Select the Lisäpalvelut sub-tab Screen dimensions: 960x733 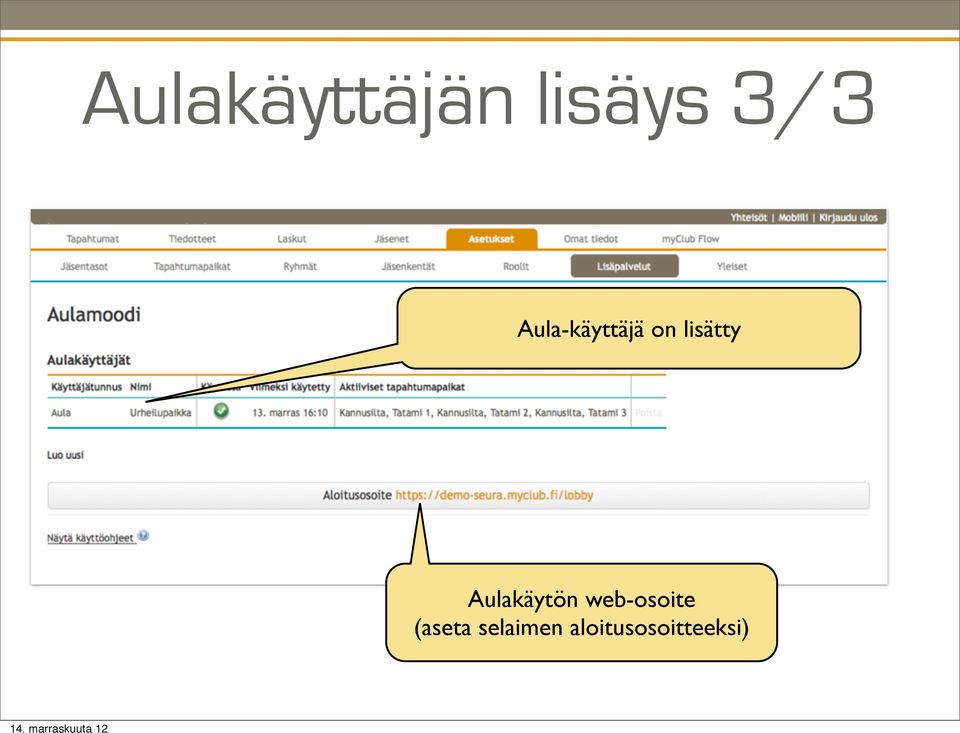624,266
